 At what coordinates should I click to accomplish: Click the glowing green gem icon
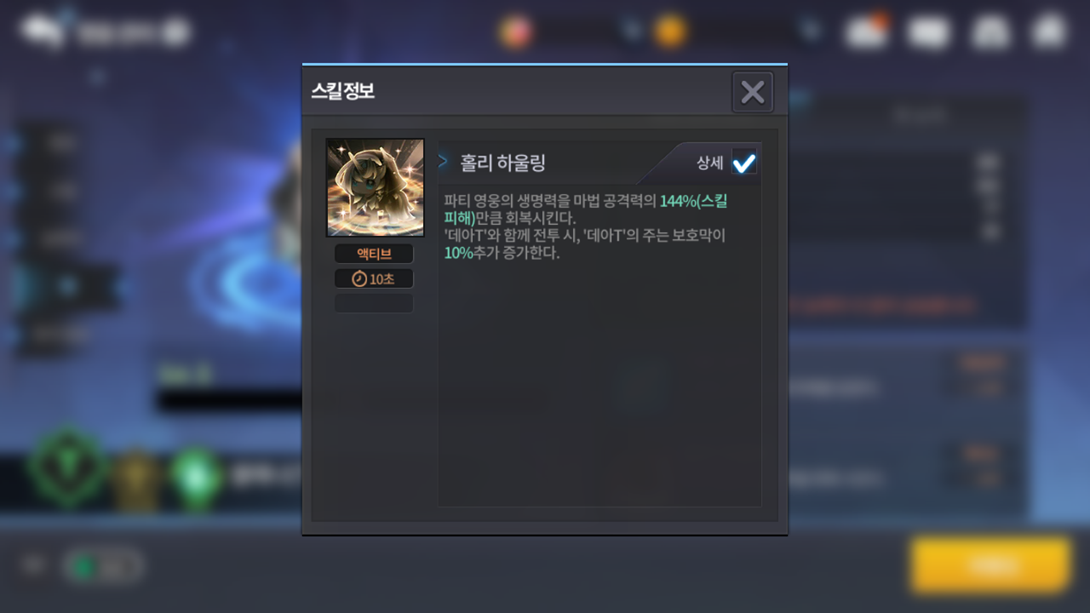coord(196,478)
